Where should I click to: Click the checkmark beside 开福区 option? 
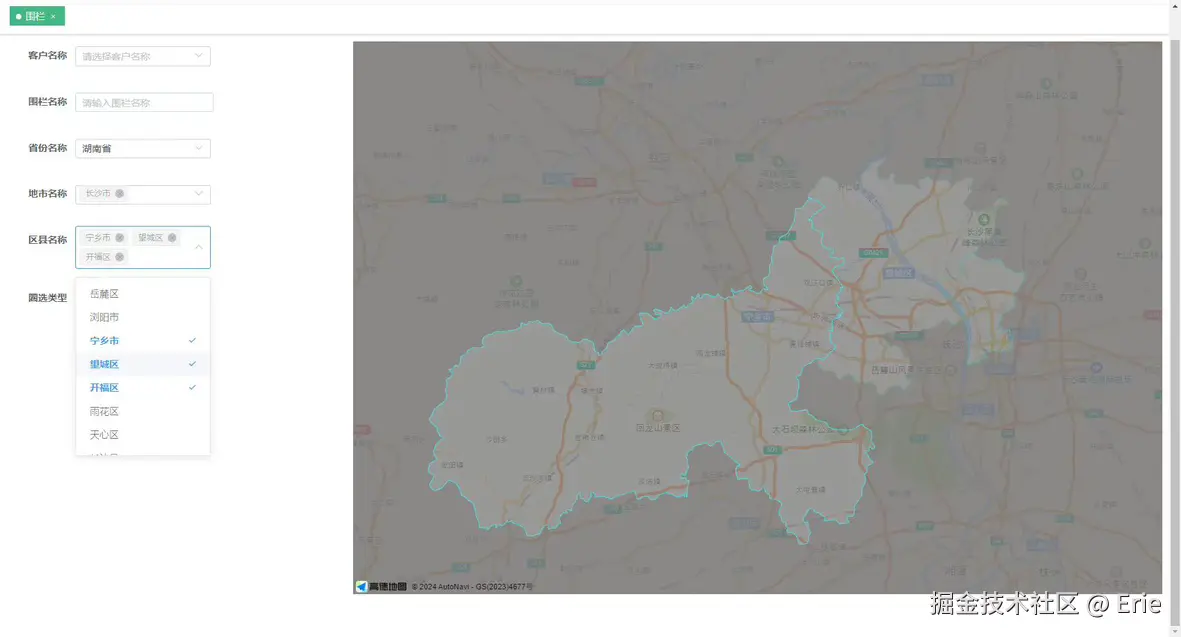pos(191,387)
